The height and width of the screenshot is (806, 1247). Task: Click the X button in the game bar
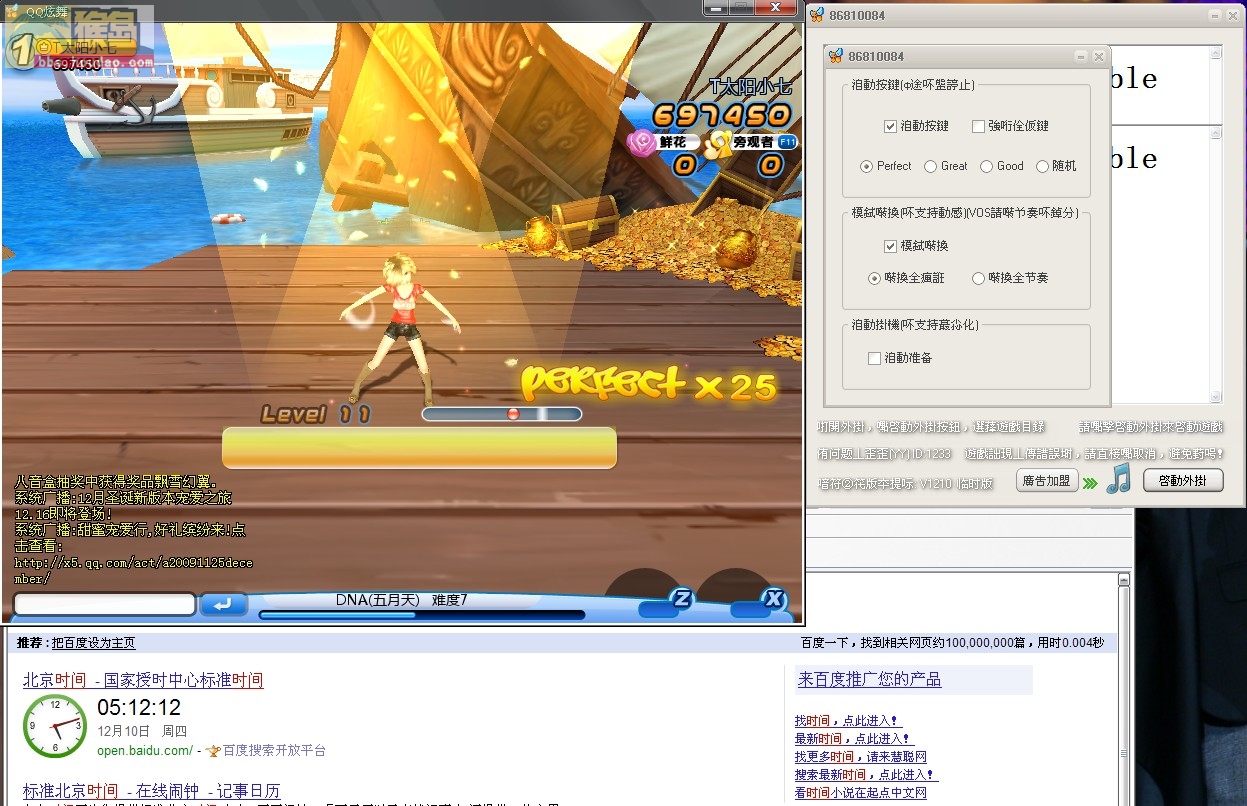[x=773, y=599]
